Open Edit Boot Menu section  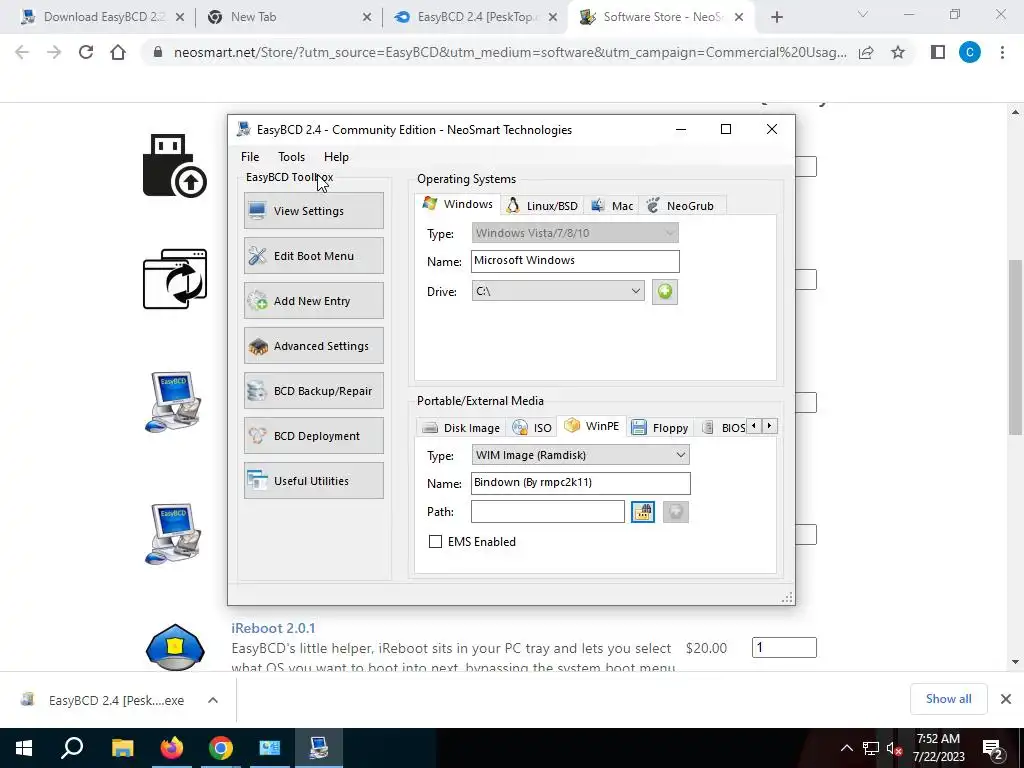click(x=313, y=255)
